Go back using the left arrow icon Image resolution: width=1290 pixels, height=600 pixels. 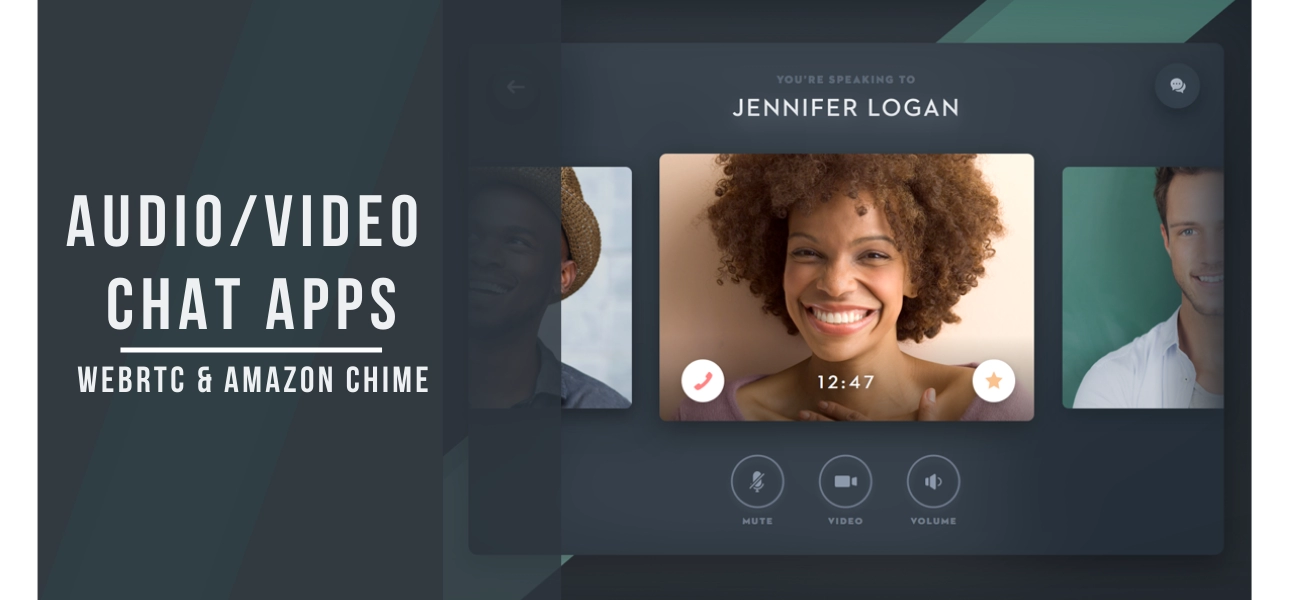[515, 87]
